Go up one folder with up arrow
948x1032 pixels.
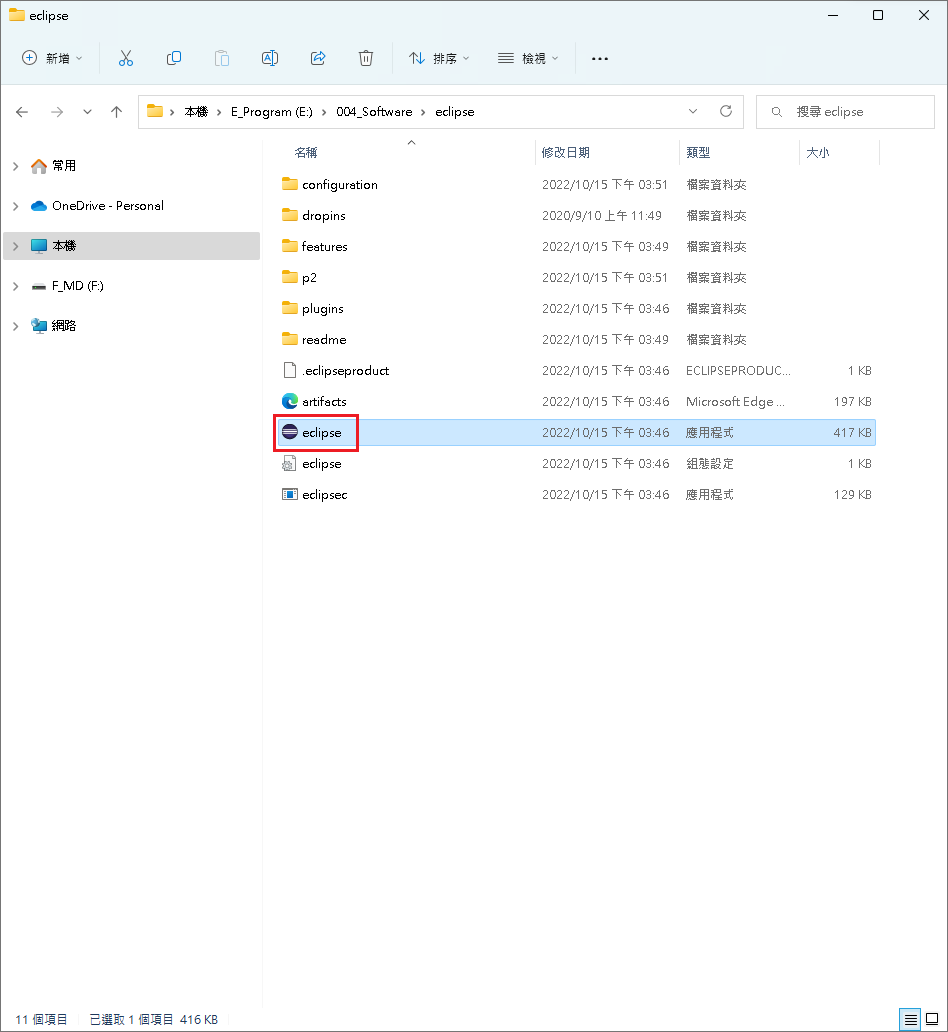(x=117, y=112)
